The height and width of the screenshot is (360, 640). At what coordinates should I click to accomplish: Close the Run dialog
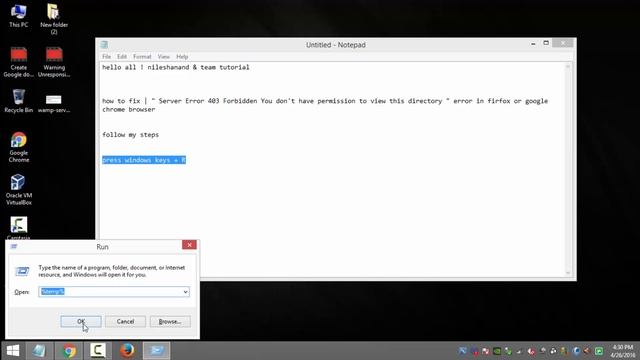pyautogui.click(x=189, y=245)
